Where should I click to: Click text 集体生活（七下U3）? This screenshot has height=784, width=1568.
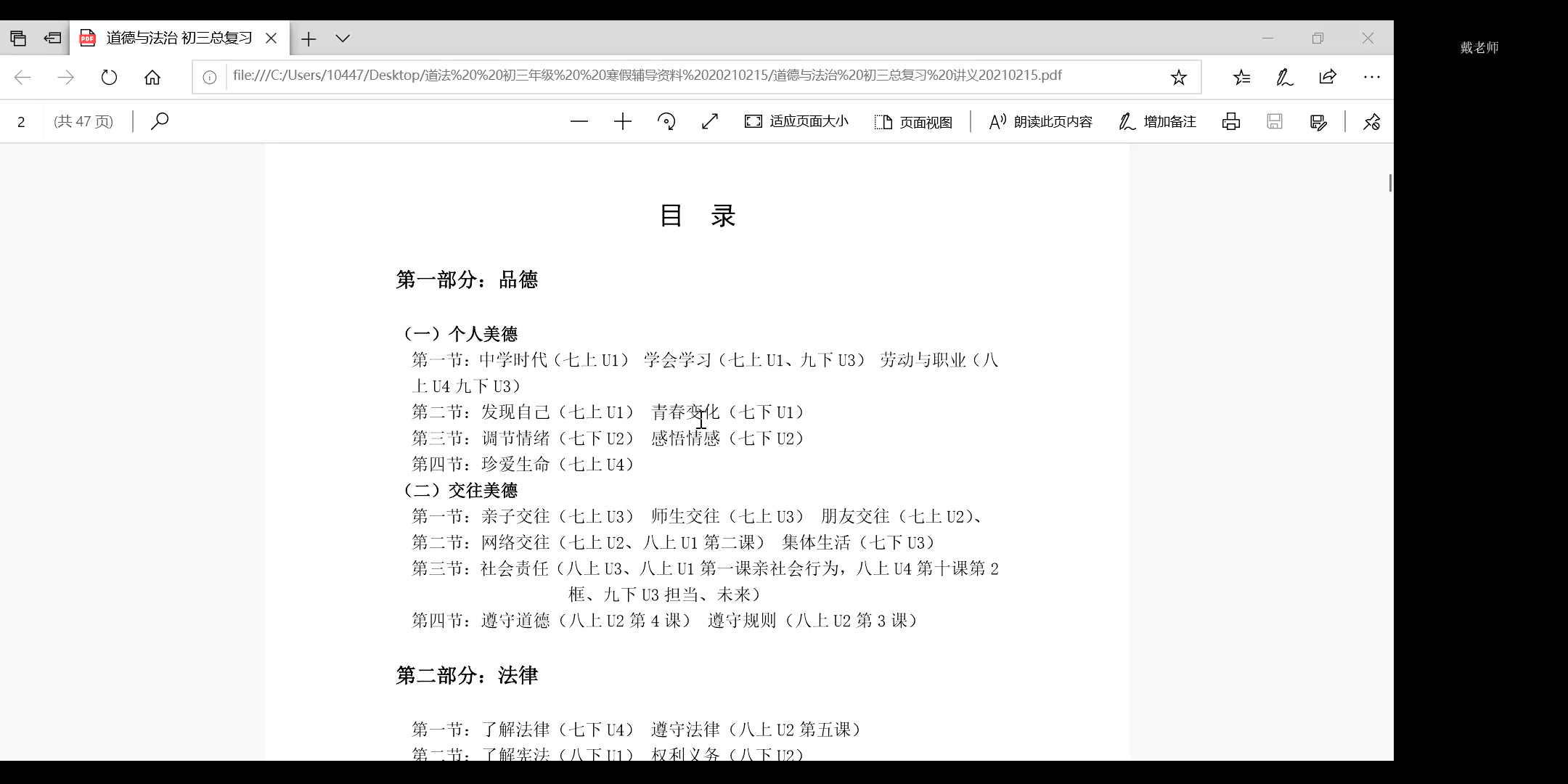[x=859, y=543]
